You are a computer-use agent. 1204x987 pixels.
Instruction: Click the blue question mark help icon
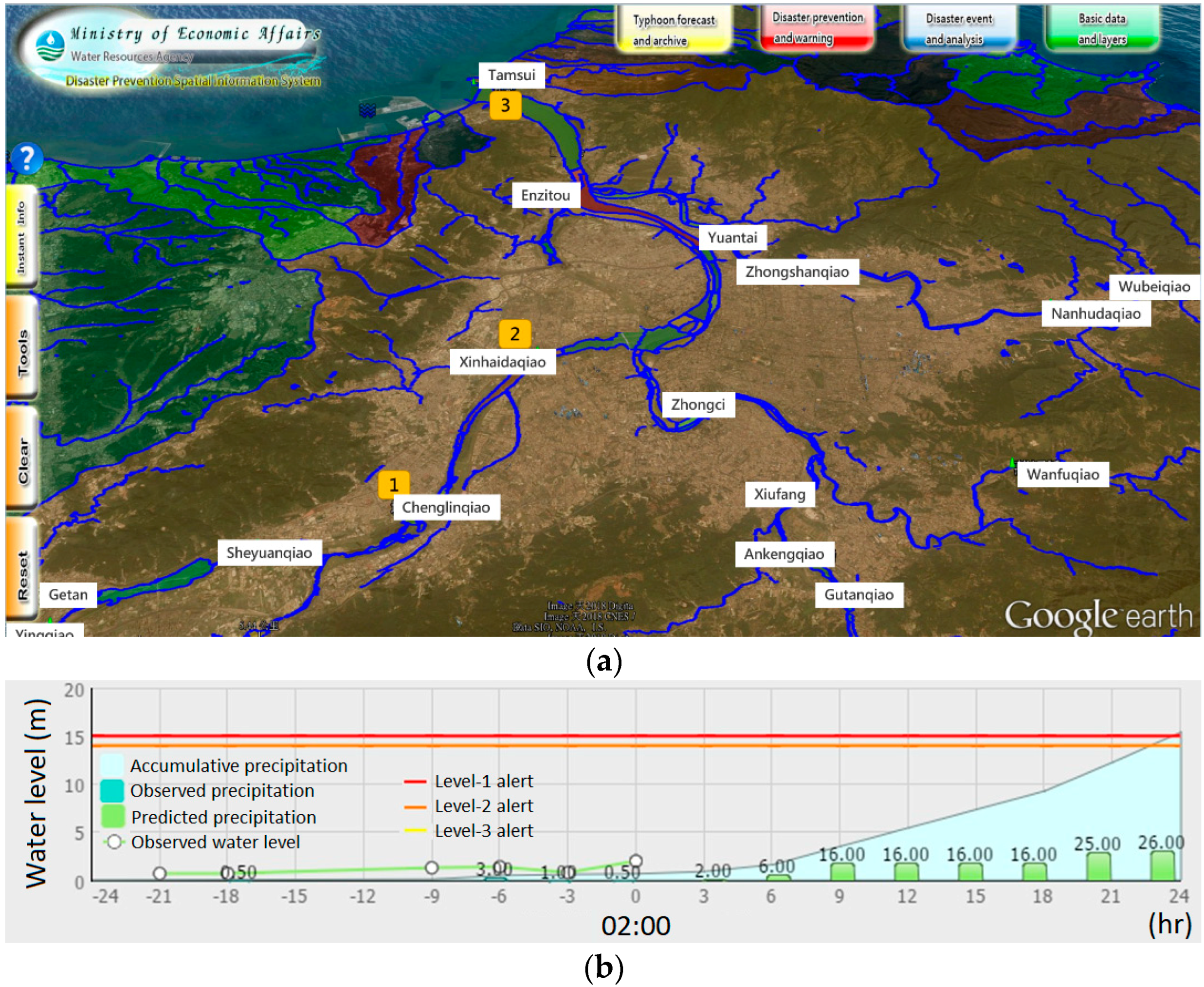26,158
